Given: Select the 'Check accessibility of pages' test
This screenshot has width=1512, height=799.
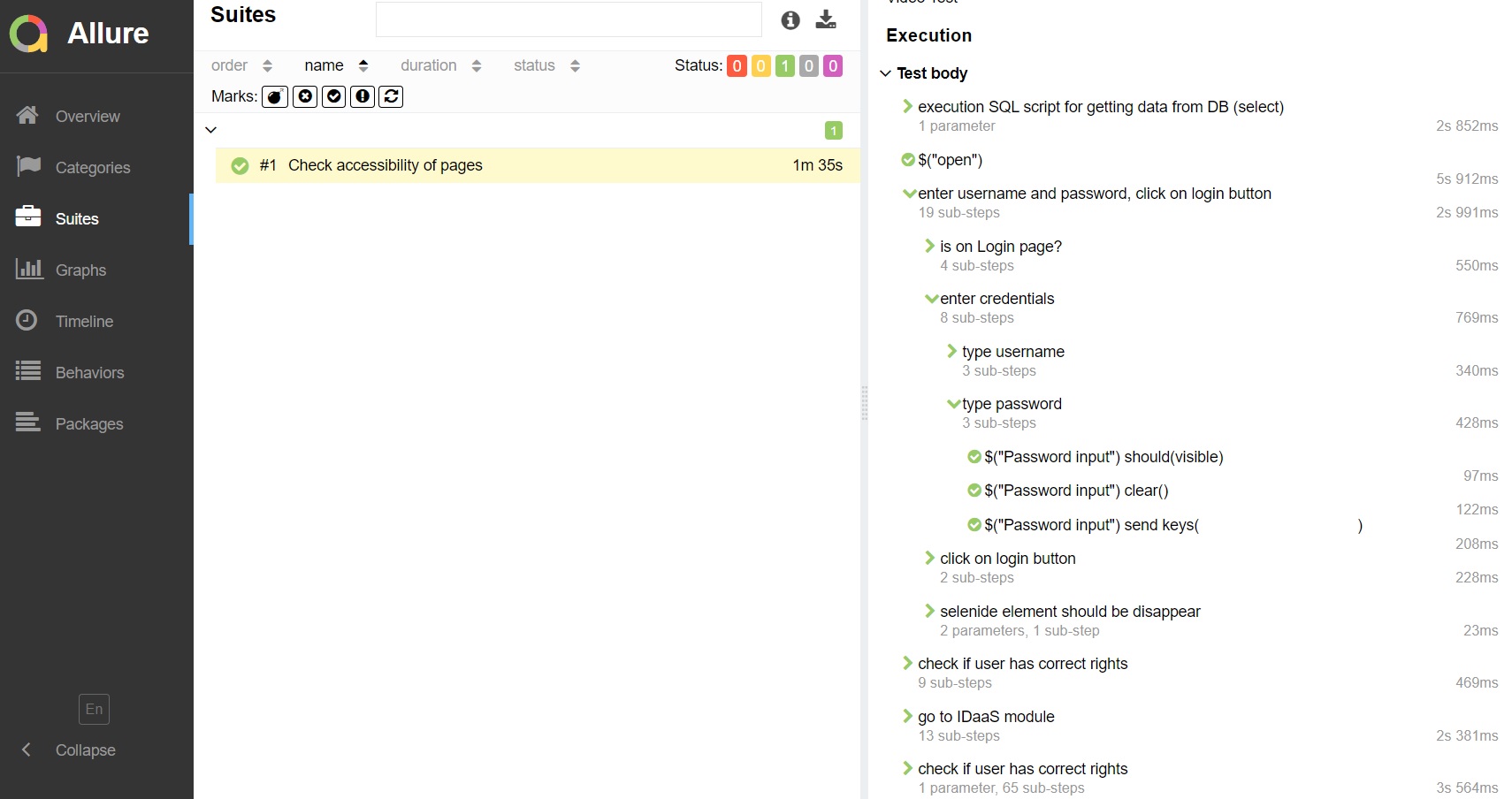Looking at the screenshot, I should (x=385, y=165).
